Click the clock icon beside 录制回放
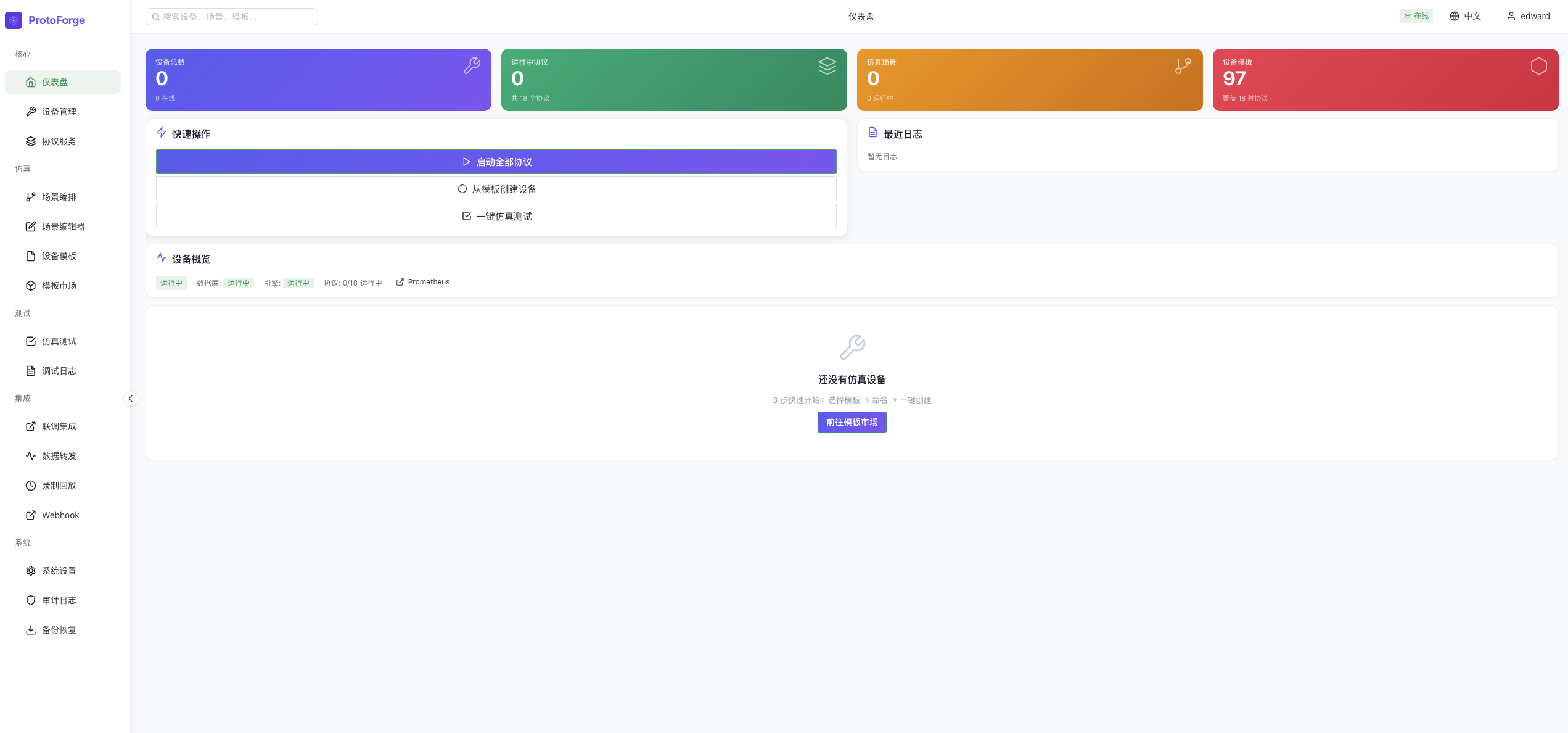This screenshot has height=733, width=1568. pos(31,486)
